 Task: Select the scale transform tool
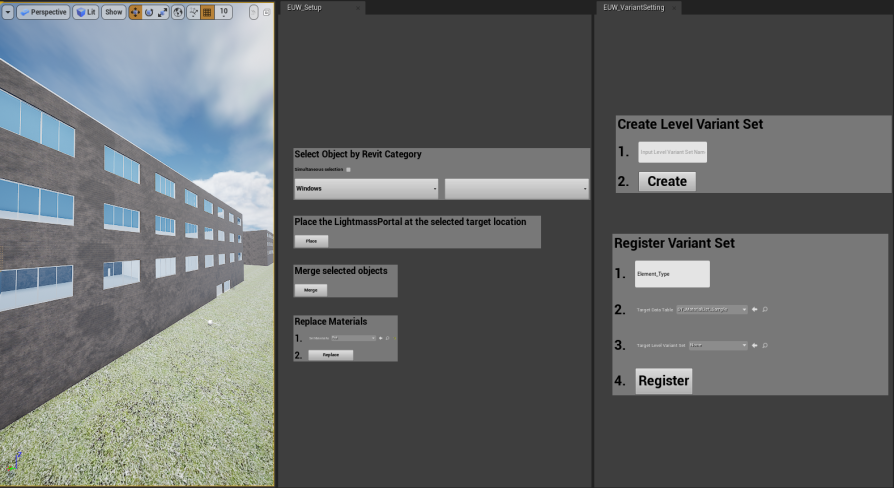pyautogui.click(x=162, y=12)
